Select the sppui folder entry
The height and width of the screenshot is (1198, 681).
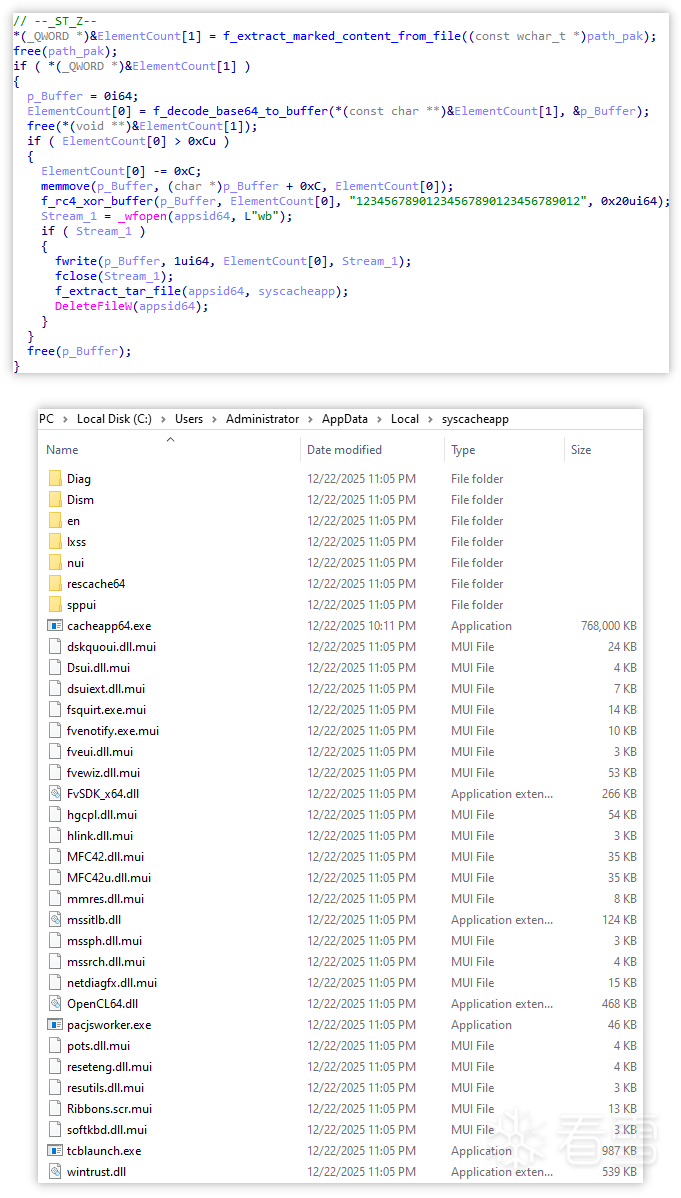point(81,605)
